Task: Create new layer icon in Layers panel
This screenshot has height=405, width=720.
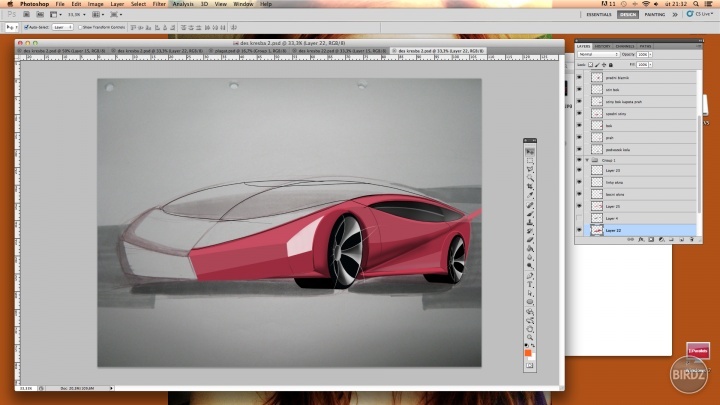Action: pos(681,240)
